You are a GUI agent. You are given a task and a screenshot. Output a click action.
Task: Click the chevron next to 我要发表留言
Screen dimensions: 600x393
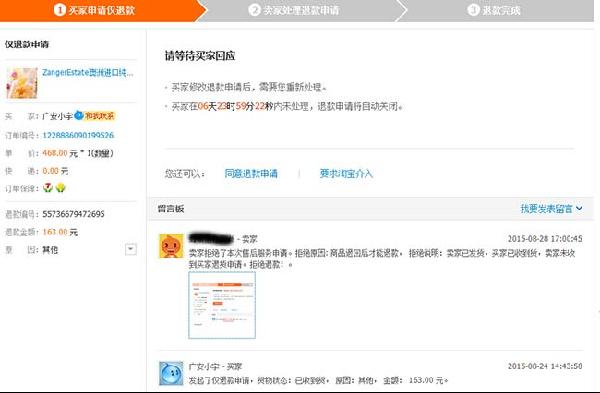click(x=579, y=209)
